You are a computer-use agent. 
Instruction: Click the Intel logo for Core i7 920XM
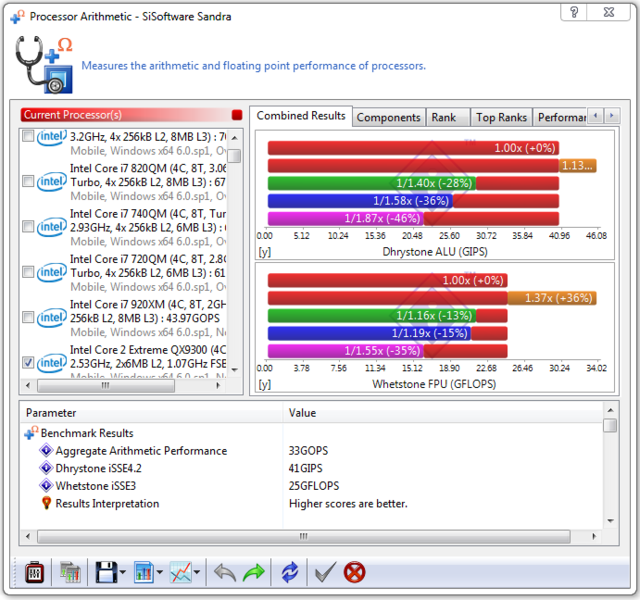(x=51, y=317)
